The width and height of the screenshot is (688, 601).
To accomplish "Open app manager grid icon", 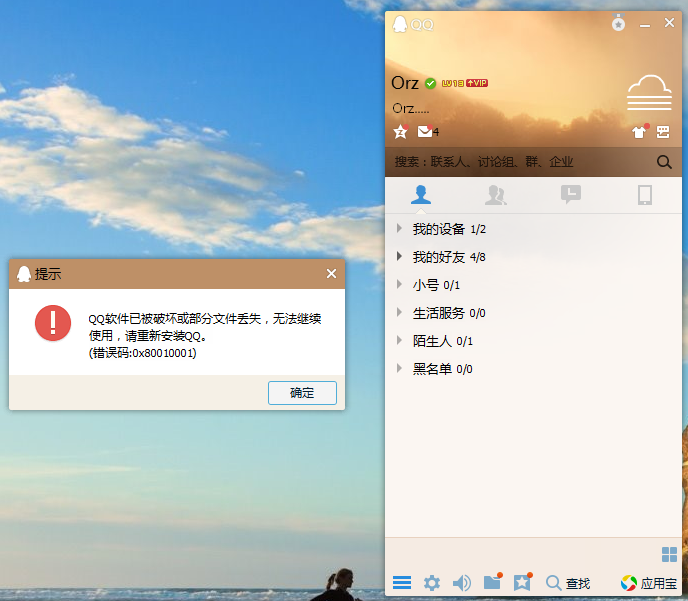I will pyautogui.click(x=669, y=554).
